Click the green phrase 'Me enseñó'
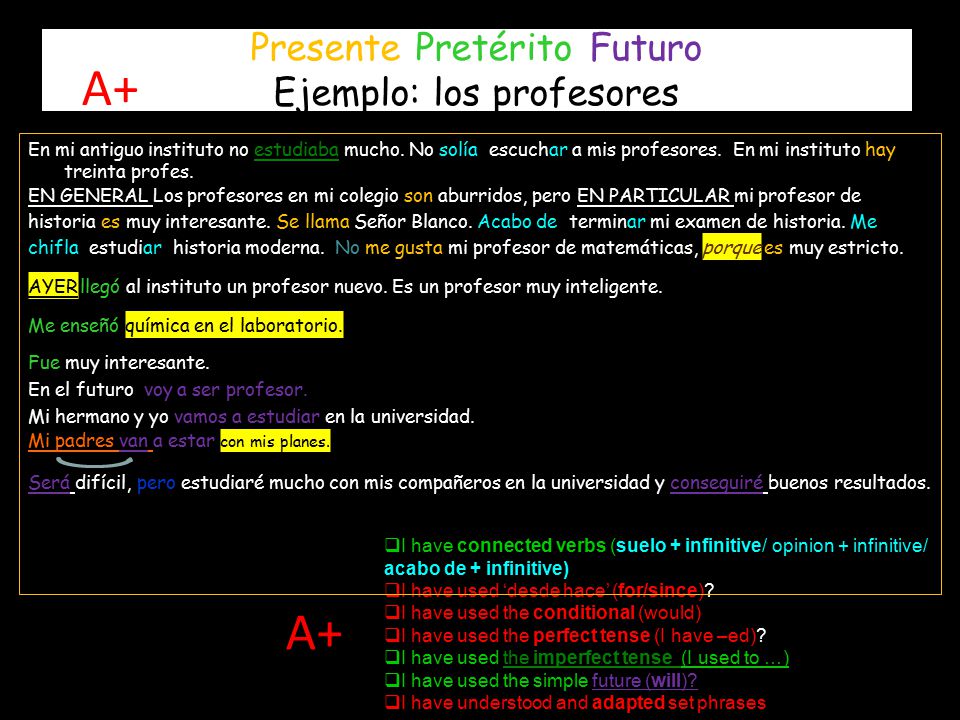 coord(73,325)
